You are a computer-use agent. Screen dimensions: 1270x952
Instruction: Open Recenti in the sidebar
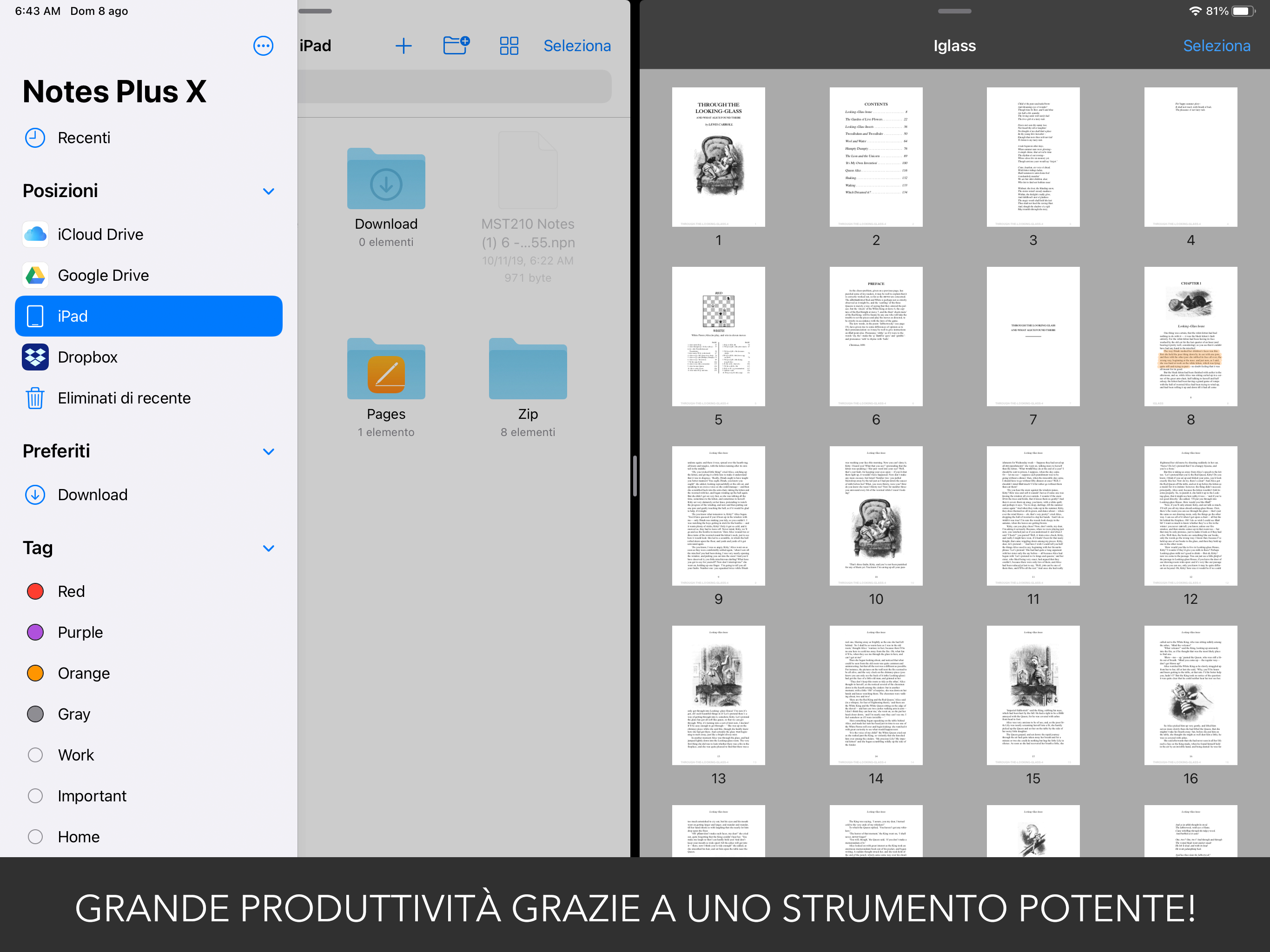tap(149, 138)
